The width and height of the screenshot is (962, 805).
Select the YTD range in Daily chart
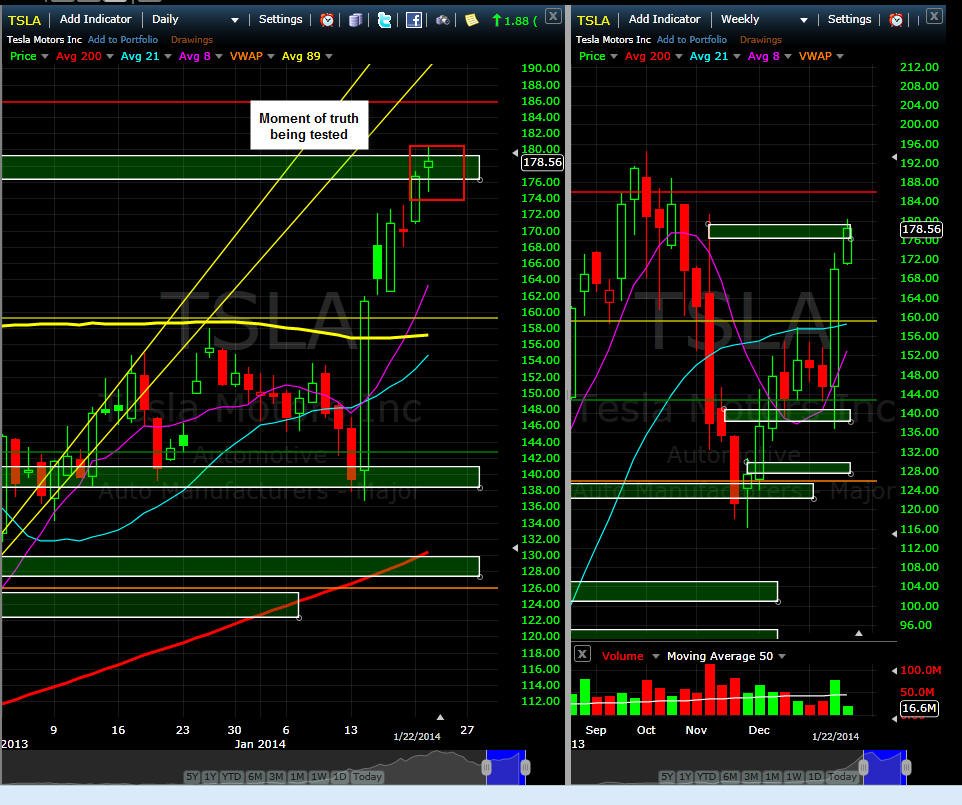(231, 777)
